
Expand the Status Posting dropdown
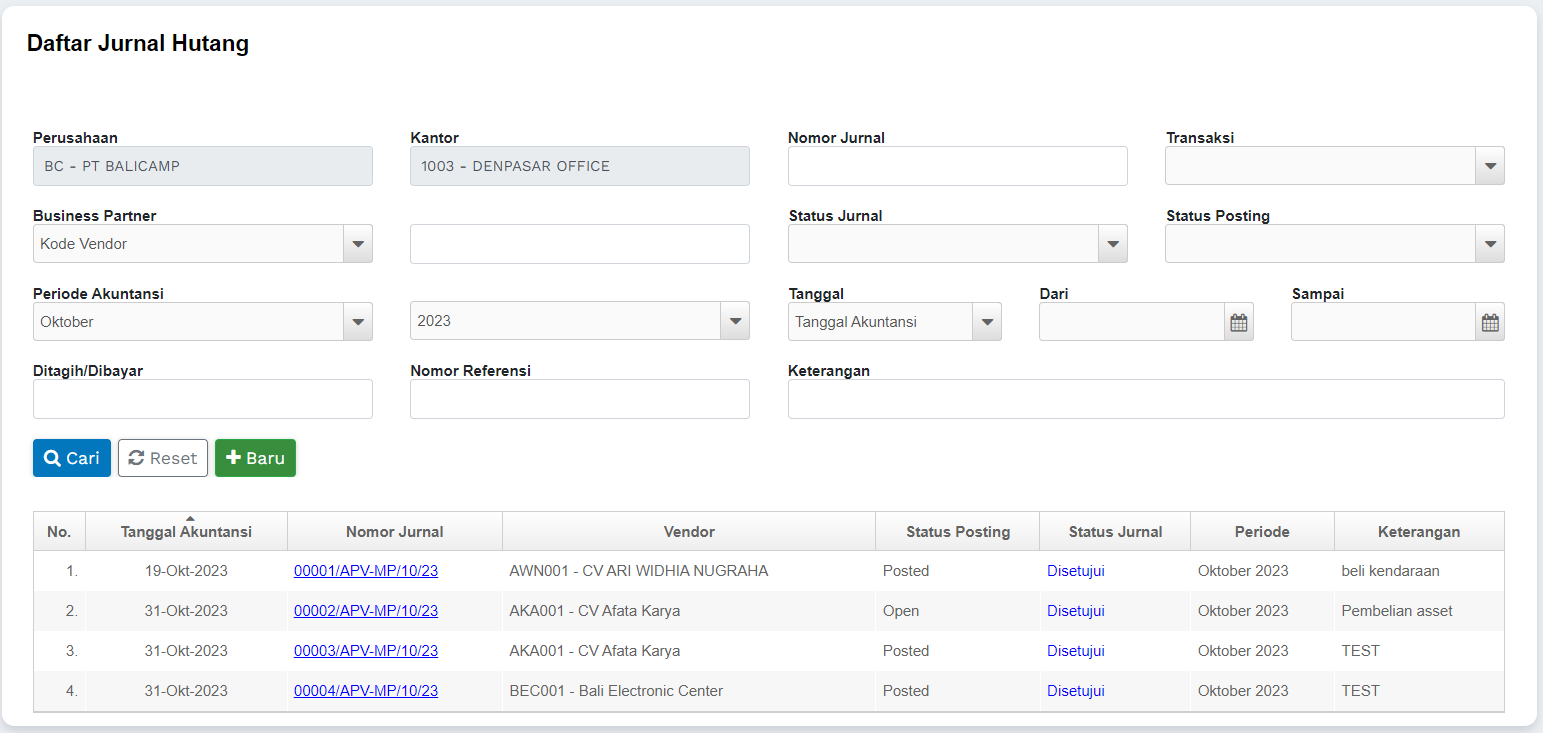click(1490, 244)
